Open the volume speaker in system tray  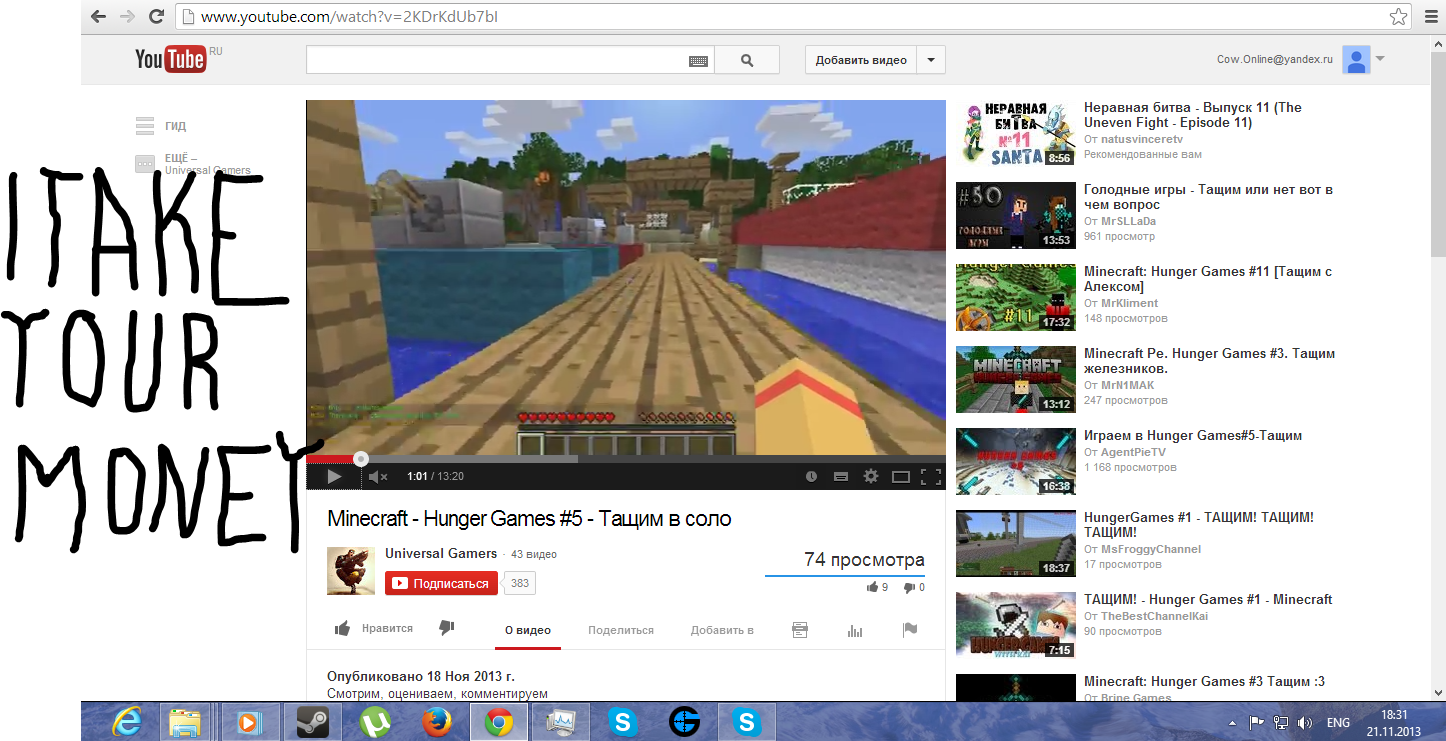point(1305,722)
